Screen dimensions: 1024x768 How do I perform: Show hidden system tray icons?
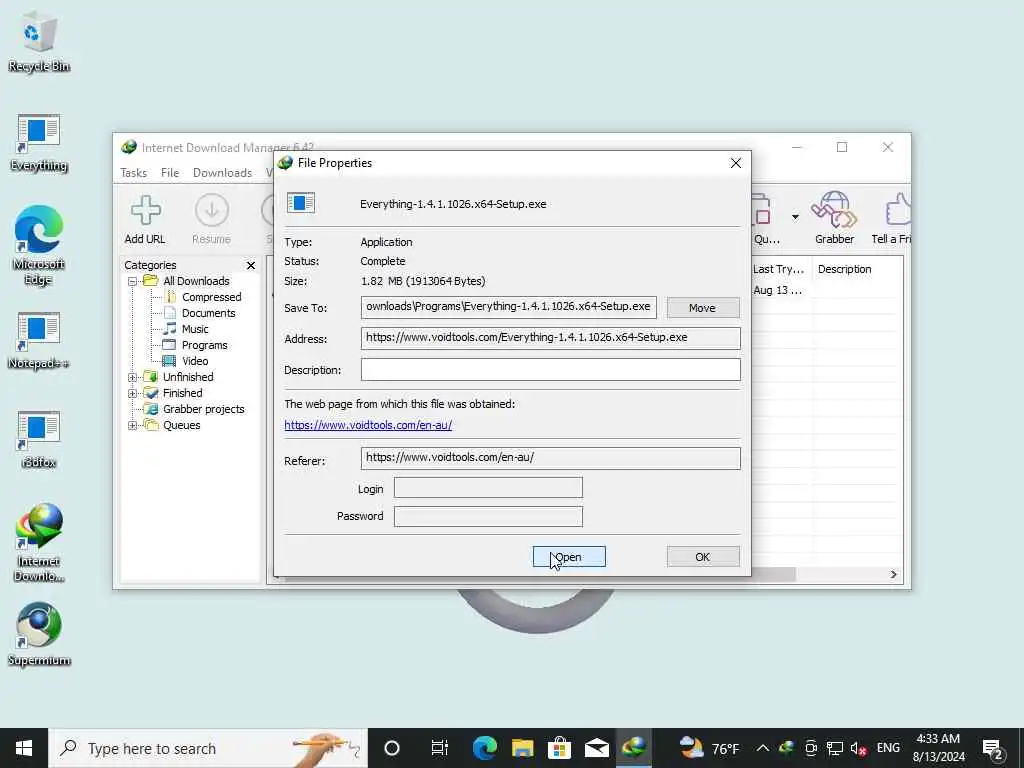762,748
